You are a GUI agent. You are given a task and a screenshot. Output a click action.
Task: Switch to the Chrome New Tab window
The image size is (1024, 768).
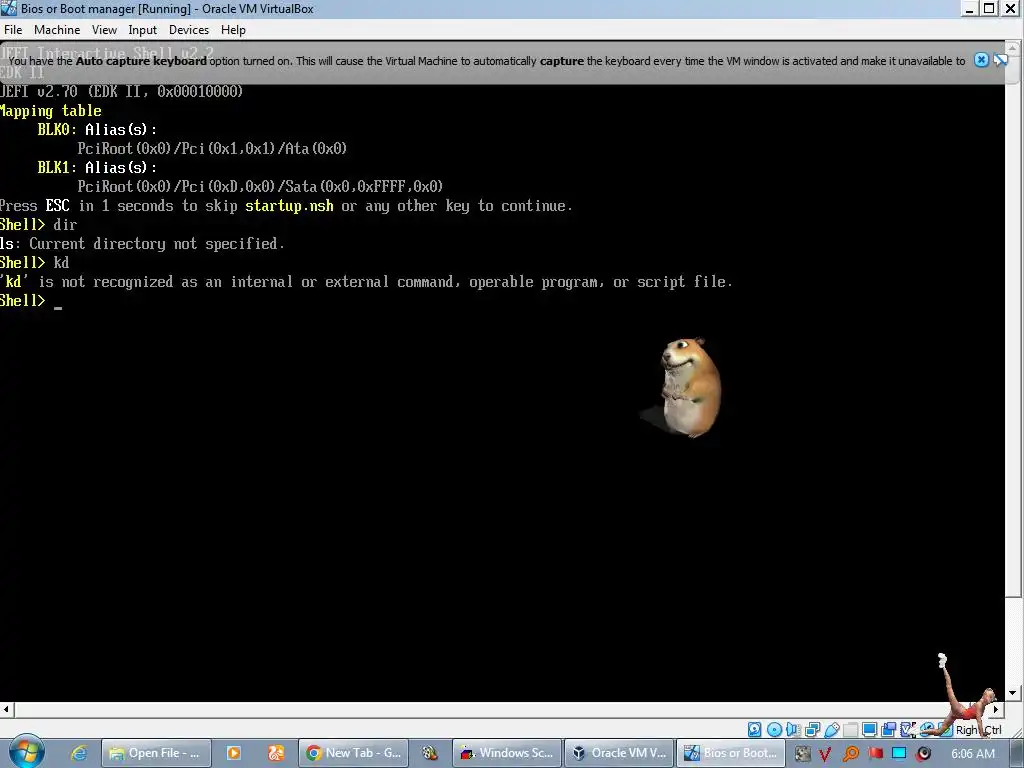354,753
